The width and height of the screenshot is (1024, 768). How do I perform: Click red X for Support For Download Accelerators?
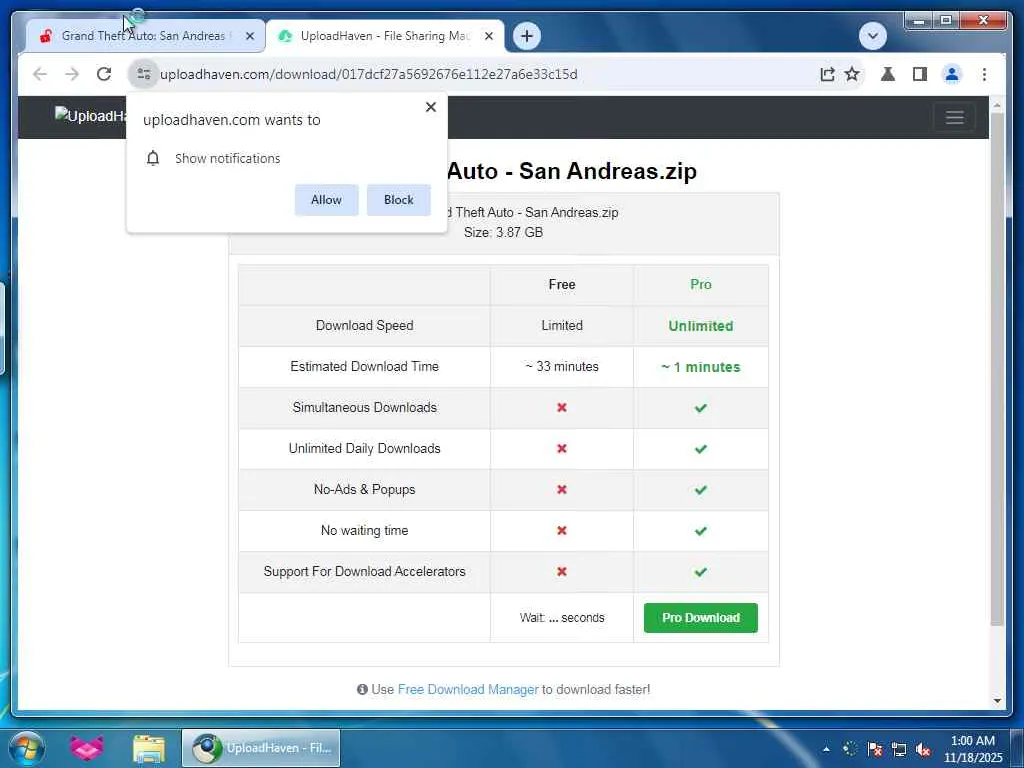pos(562,571)
